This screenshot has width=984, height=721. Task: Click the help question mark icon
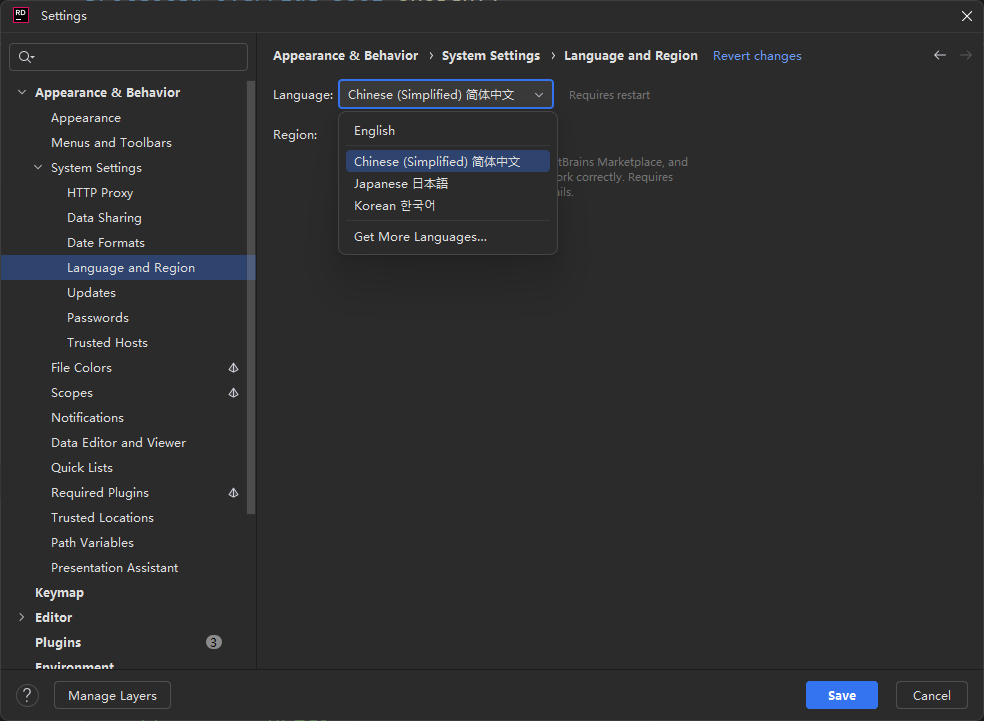tap(26, 695)
